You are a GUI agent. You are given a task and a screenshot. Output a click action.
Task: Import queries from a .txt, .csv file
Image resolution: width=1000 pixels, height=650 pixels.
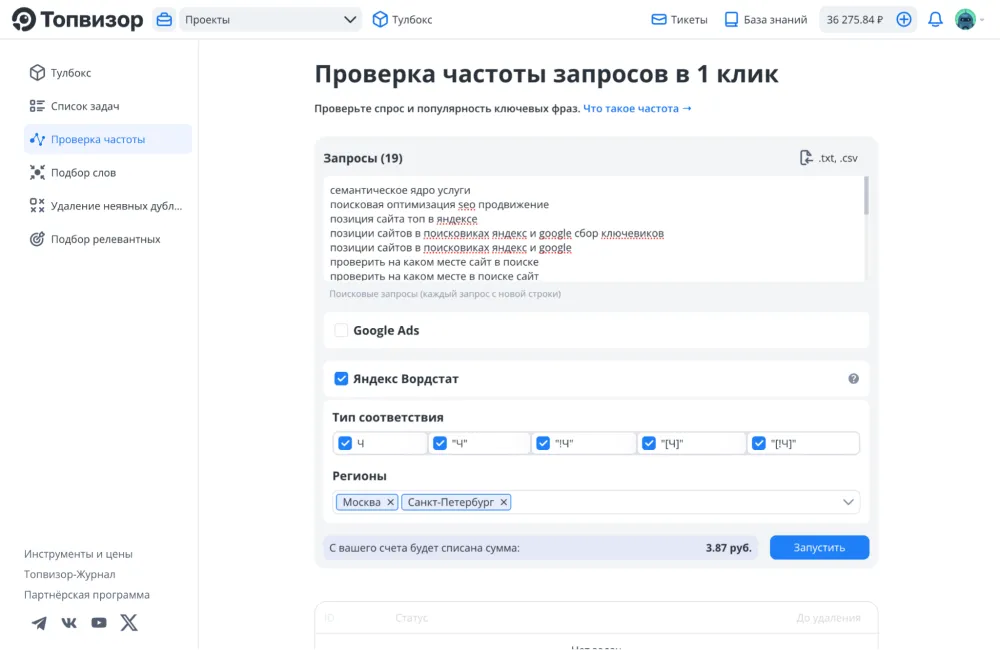pyautogui.click(x=828, y=158)
